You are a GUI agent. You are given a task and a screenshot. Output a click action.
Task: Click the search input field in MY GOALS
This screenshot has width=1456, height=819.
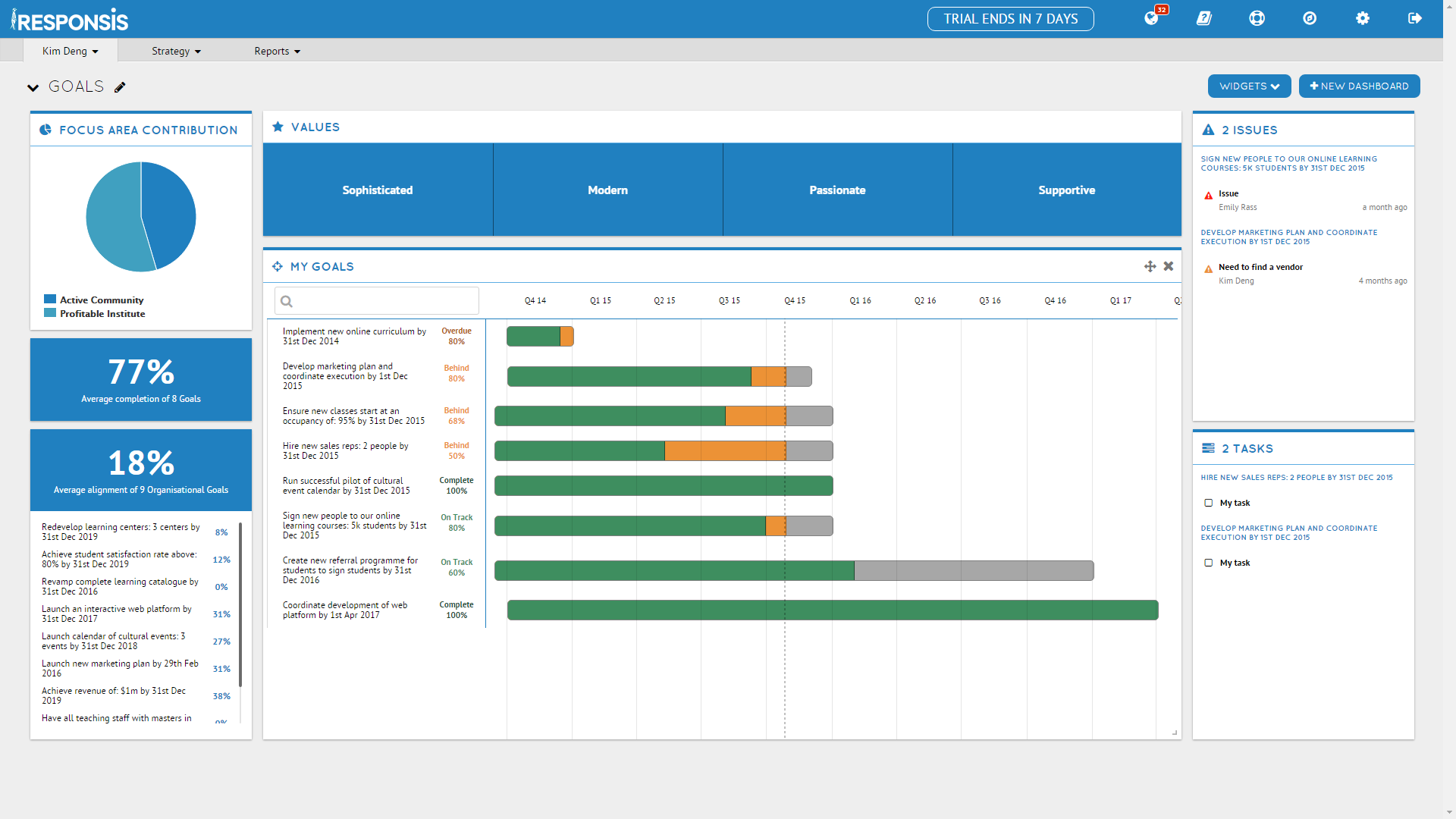click(x=377, y=301)
